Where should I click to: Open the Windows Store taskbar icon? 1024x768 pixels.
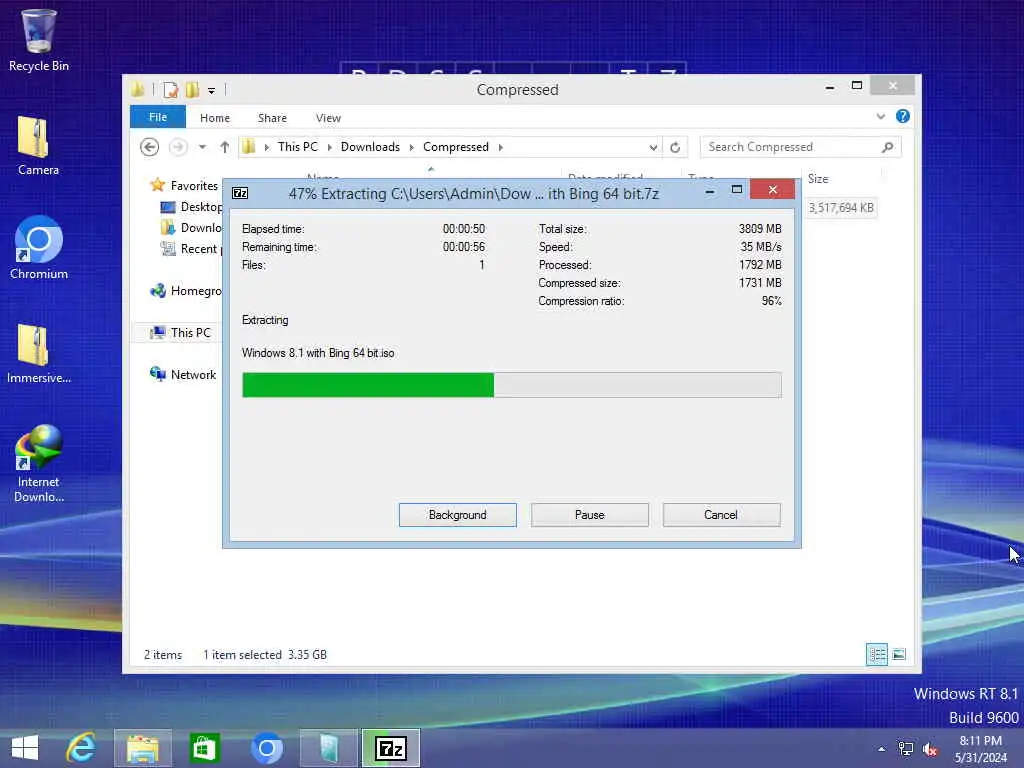point(204,748)
